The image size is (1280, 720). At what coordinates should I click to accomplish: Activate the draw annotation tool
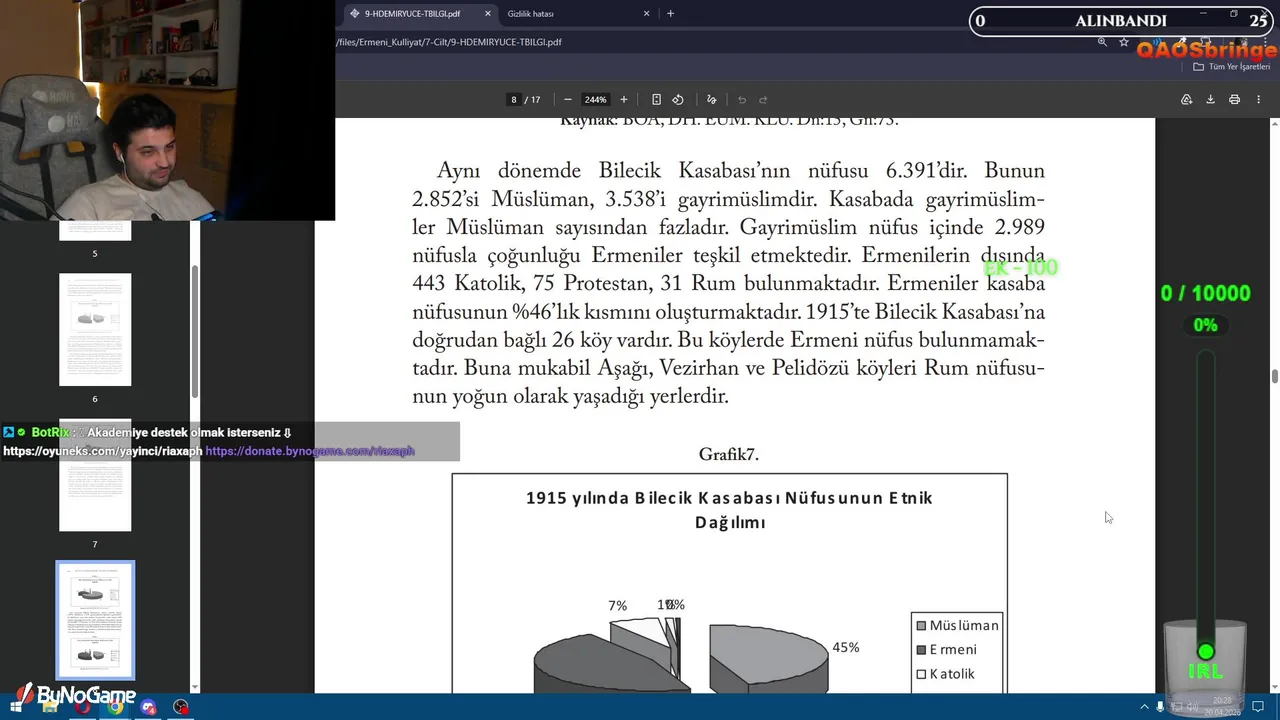(x=711, y=100)
